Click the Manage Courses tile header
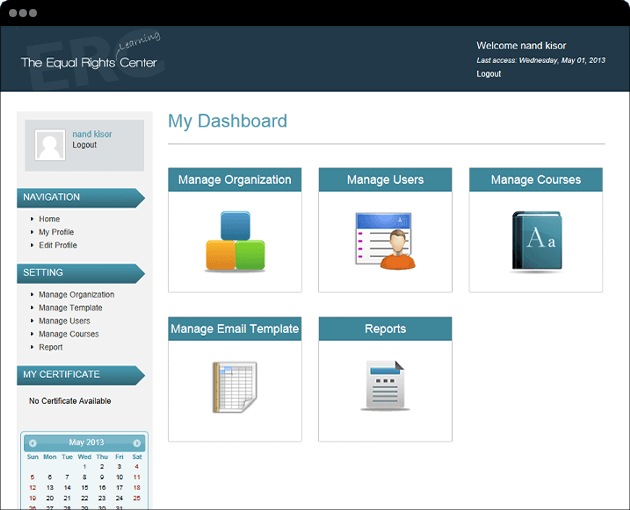Viewport: 630px width, 510px height. [x=536, y=180]
